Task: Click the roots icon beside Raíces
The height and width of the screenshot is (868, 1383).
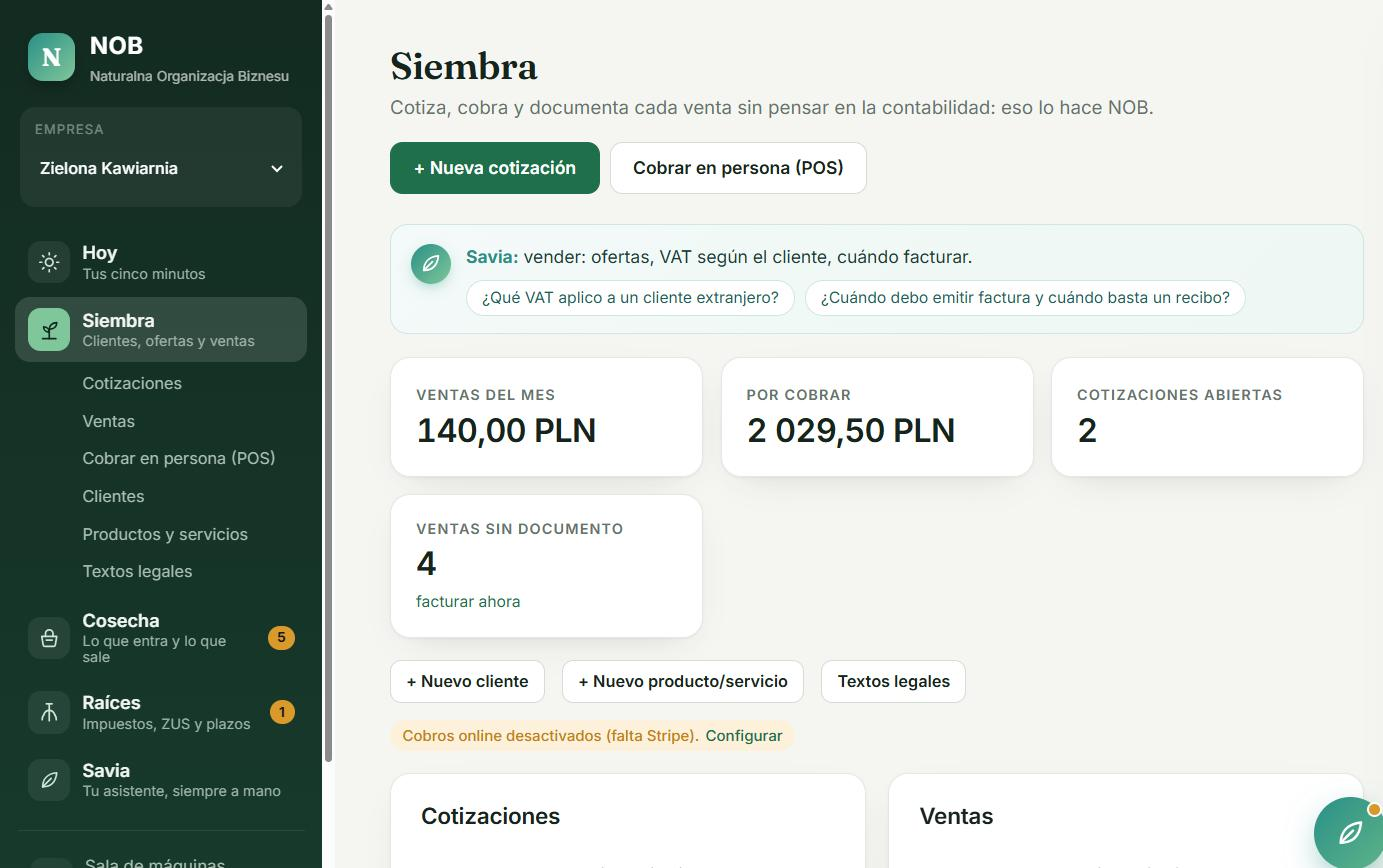Action: 49,712
